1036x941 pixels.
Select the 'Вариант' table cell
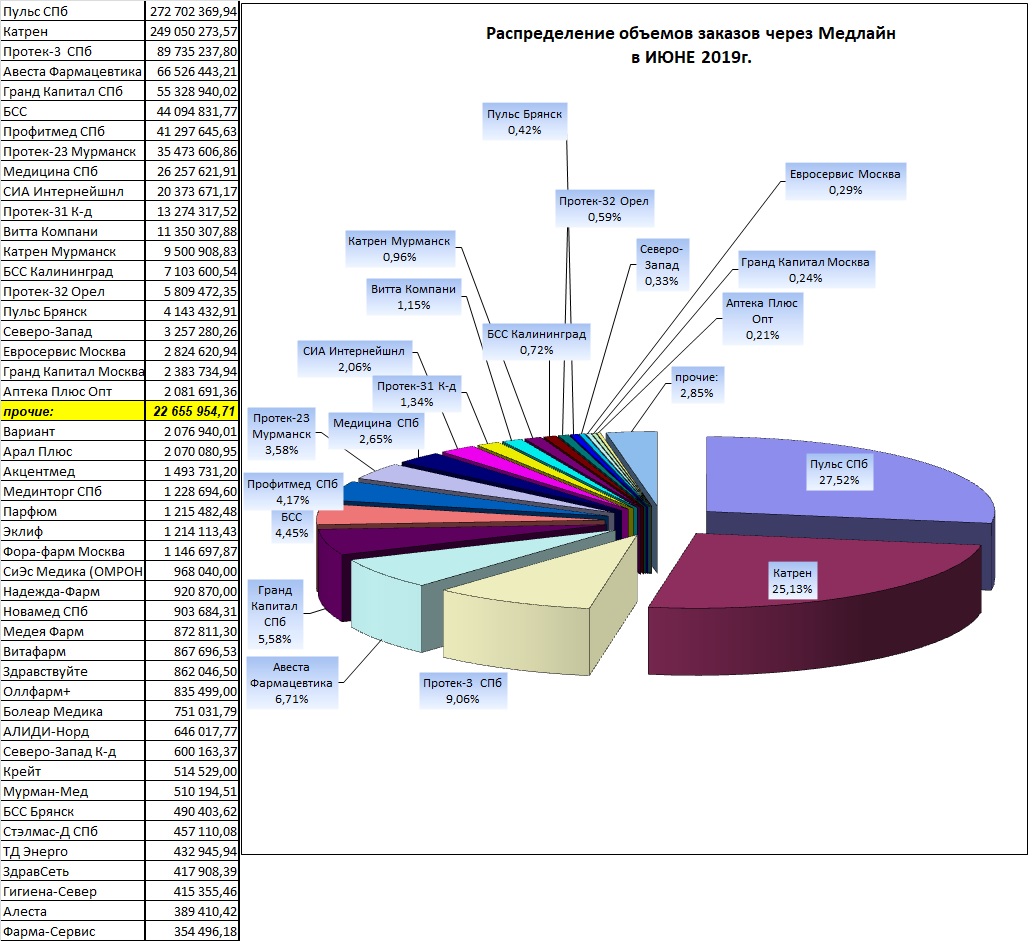pos(73,431)
